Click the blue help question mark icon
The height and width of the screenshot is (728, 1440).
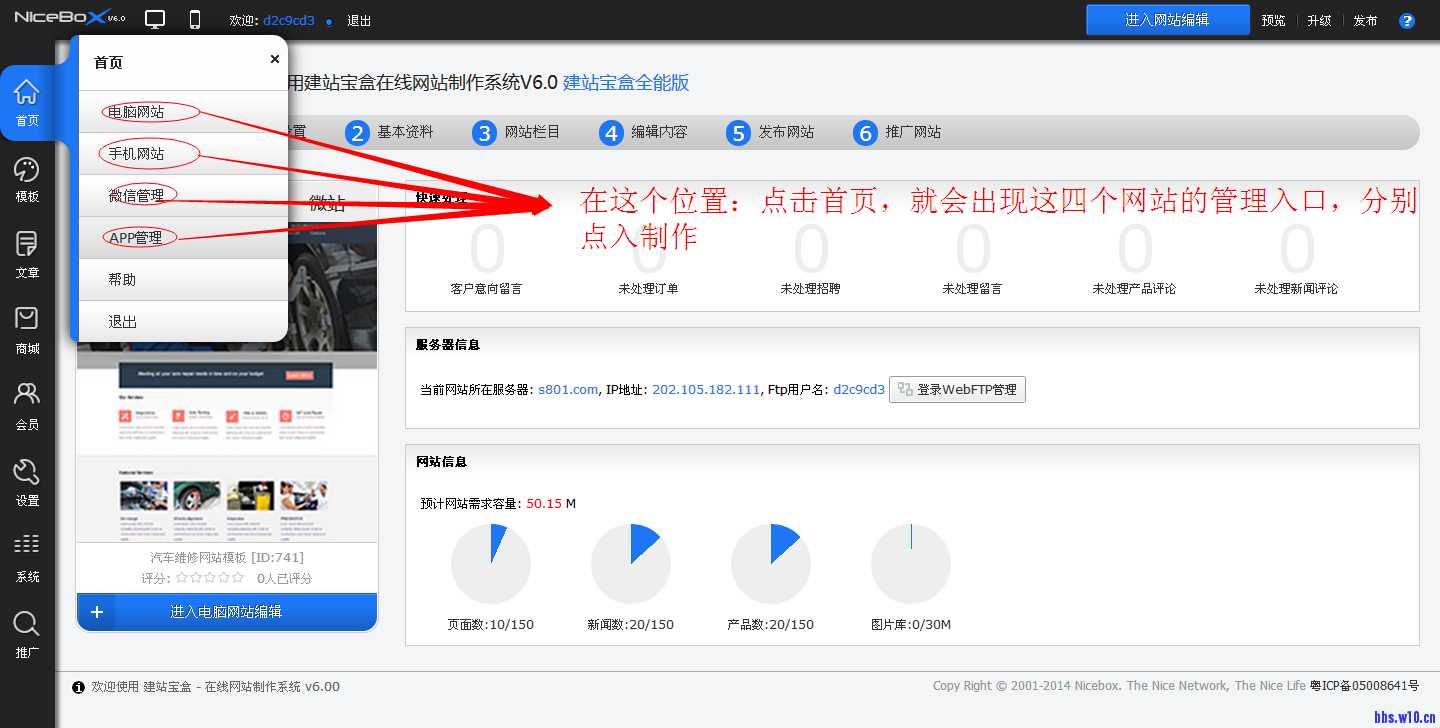[1407, 20]
